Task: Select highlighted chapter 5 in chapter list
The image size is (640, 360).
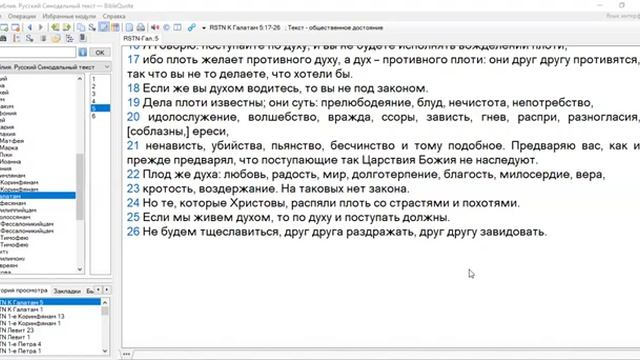Action: coord(100,108)
